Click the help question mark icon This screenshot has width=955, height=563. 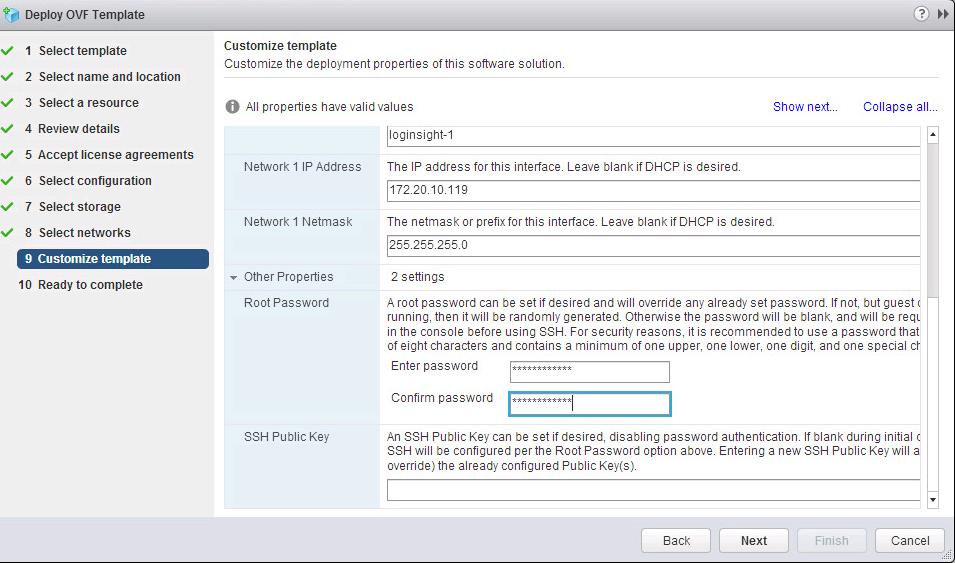coord(921,14)
